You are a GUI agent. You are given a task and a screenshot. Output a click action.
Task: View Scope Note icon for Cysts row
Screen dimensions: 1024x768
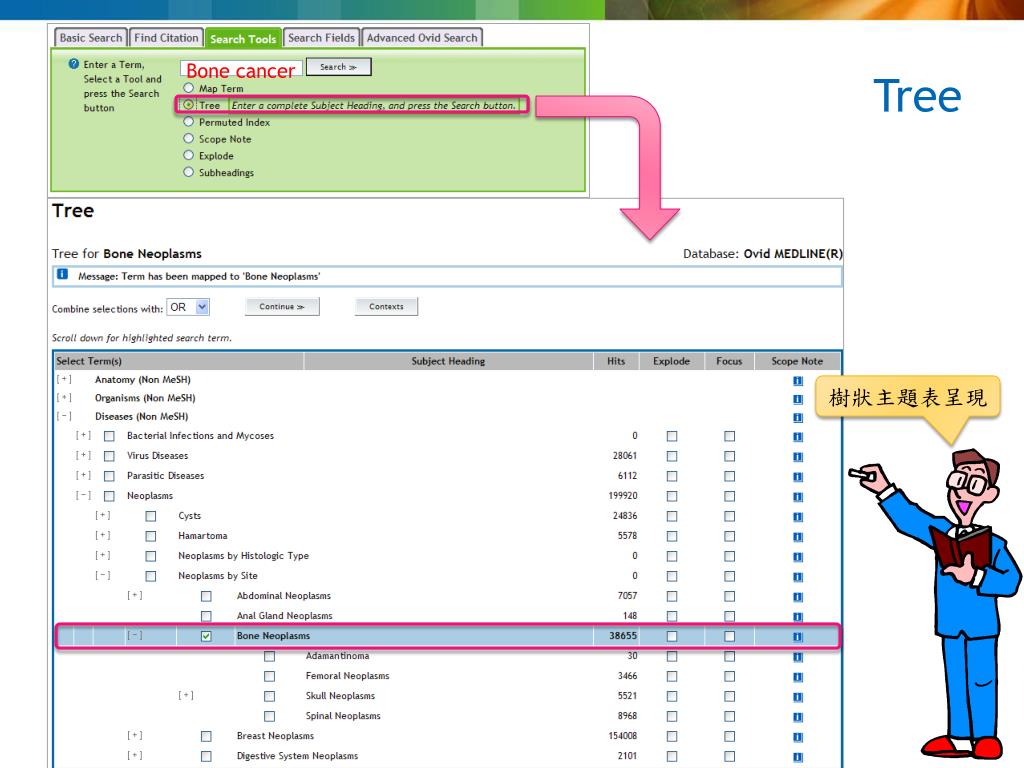tap(798, 516)
